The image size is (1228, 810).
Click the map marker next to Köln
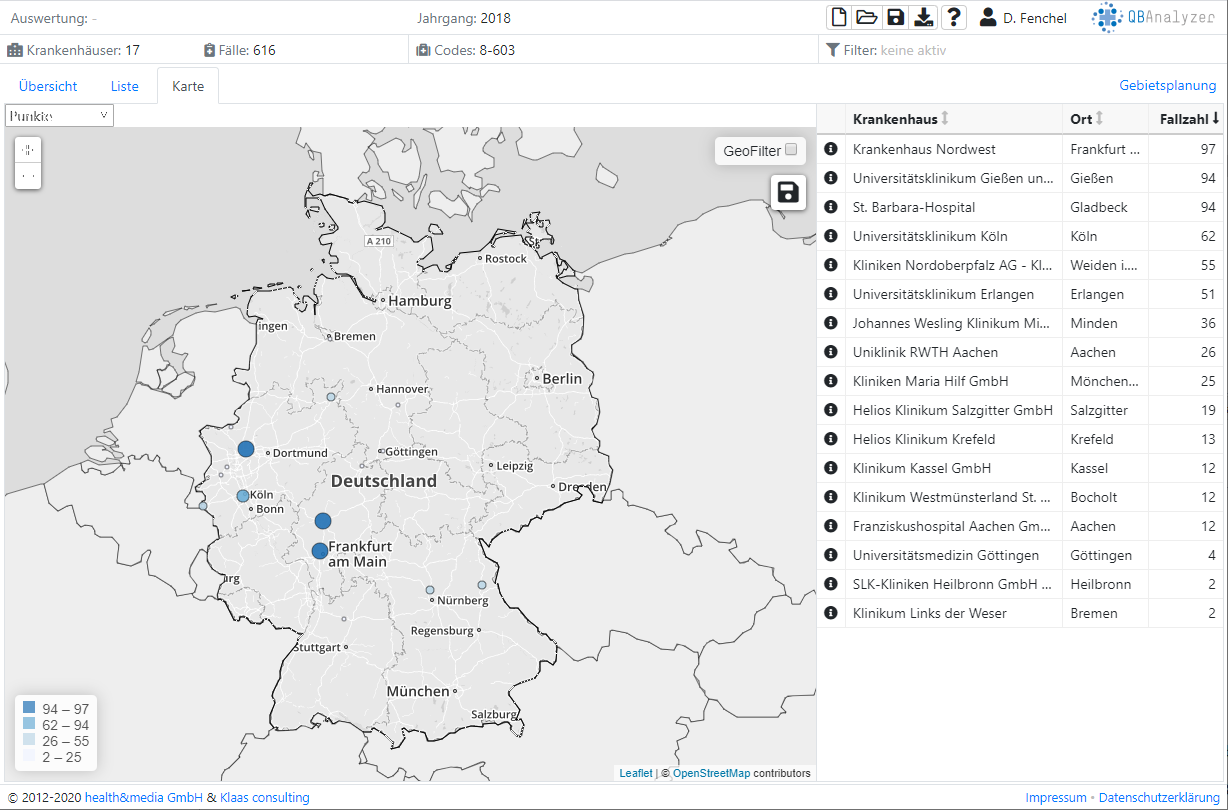(x=242, y=496)
